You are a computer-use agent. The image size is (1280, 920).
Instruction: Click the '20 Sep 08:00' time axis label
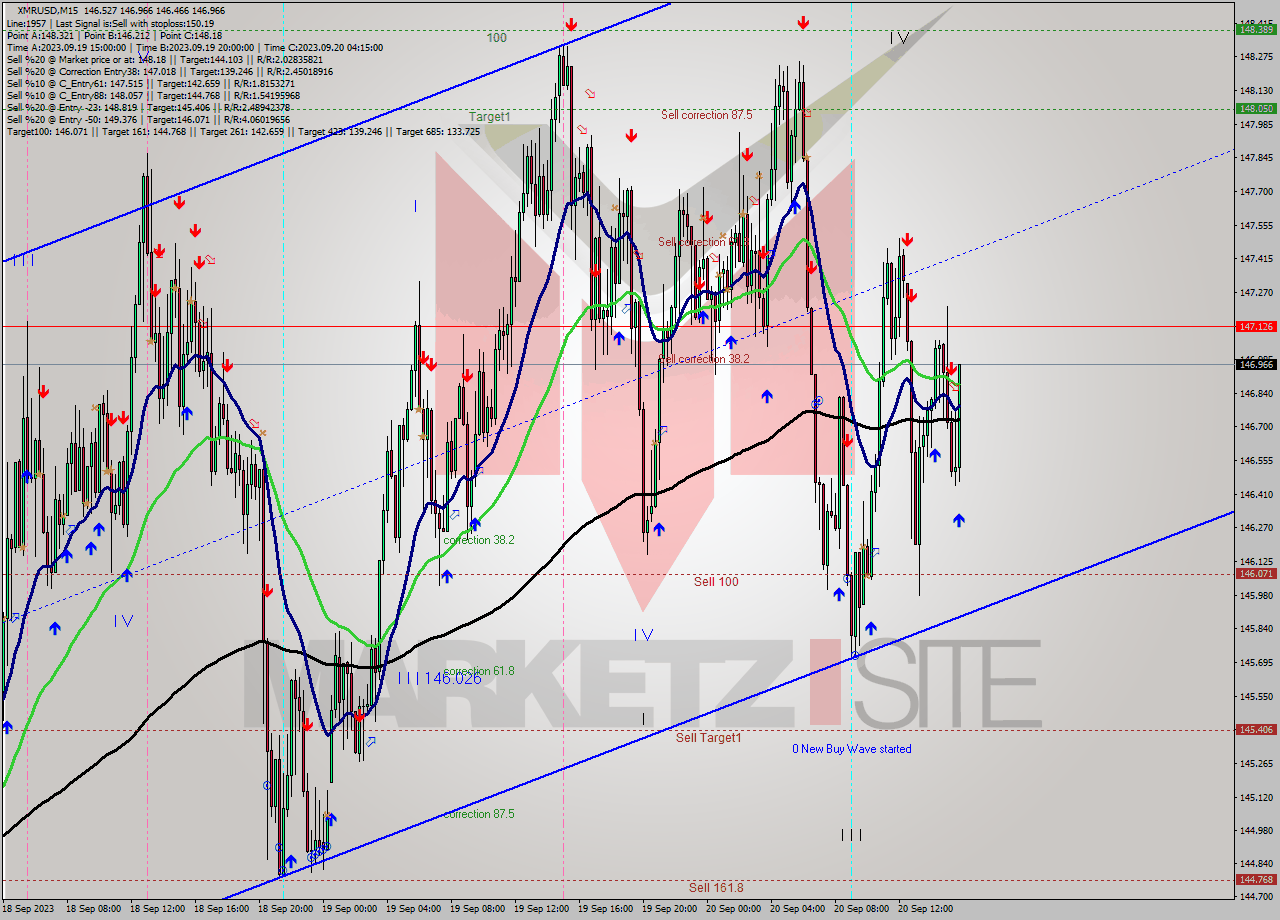click(861, 909)
